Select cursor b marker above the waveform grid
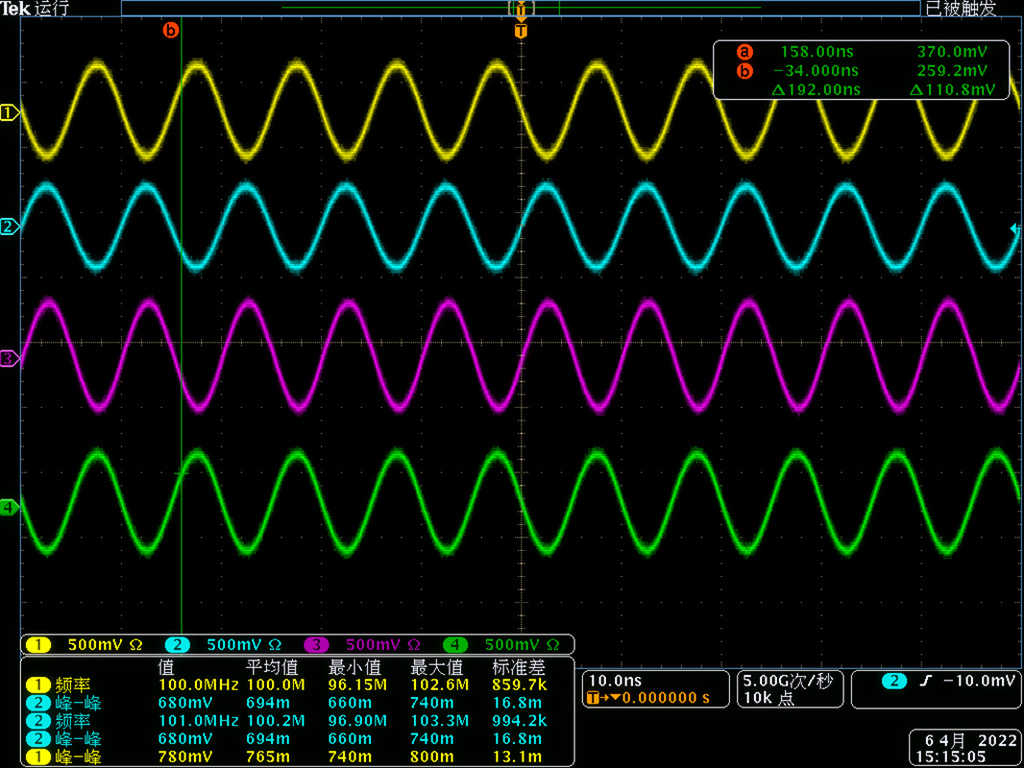The height and width of the screenshot is (768, 1024). [170, 31]
